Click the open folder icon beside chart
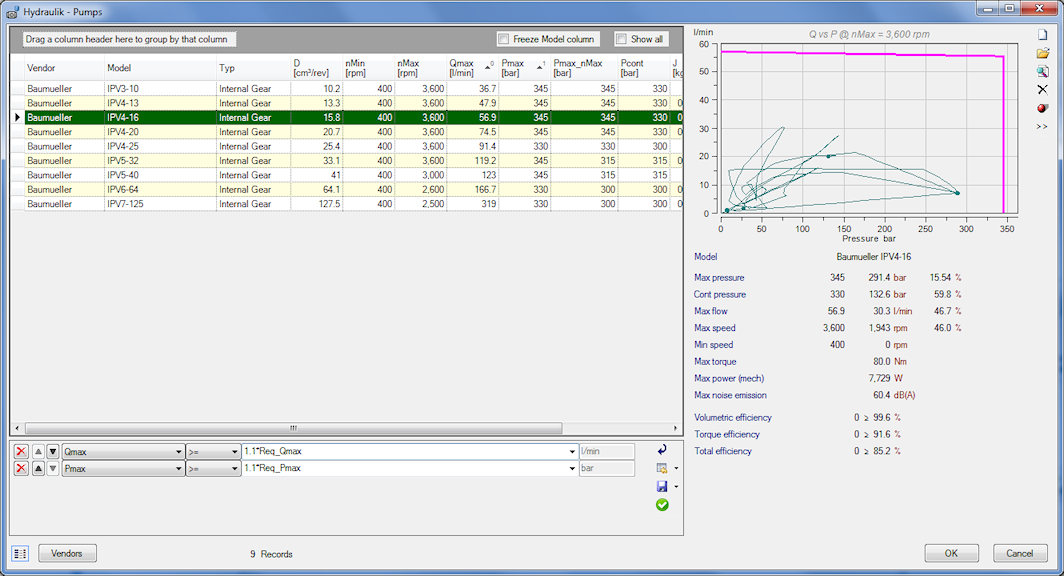This screenshot has height=576, width=1064. [x=1042, y=54]
